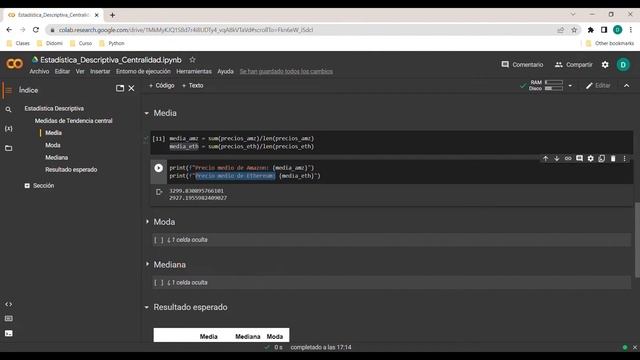Open more cell actions menu

coord(624,158)
